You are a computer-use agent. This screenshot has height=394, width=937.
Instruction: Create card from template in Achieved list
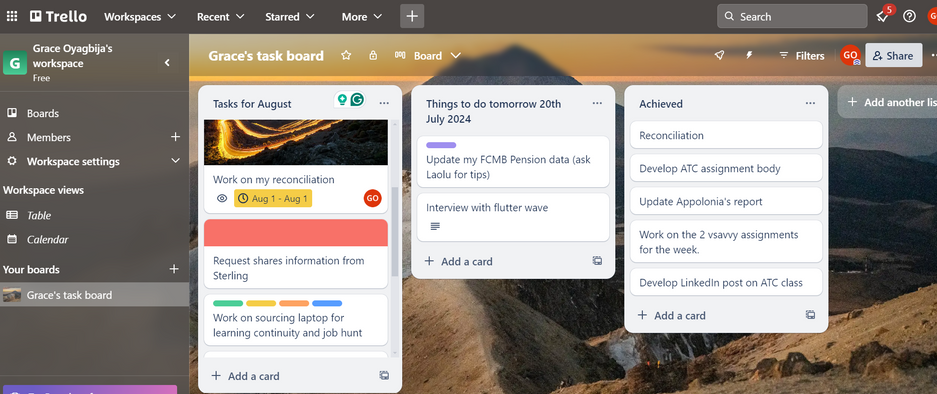coord(810,314)
